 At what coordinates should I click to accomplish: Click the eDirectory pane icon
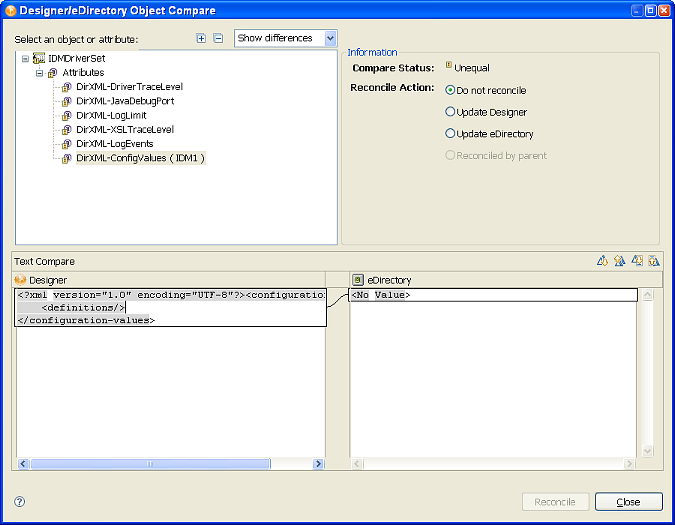click(x=358, y=280)
